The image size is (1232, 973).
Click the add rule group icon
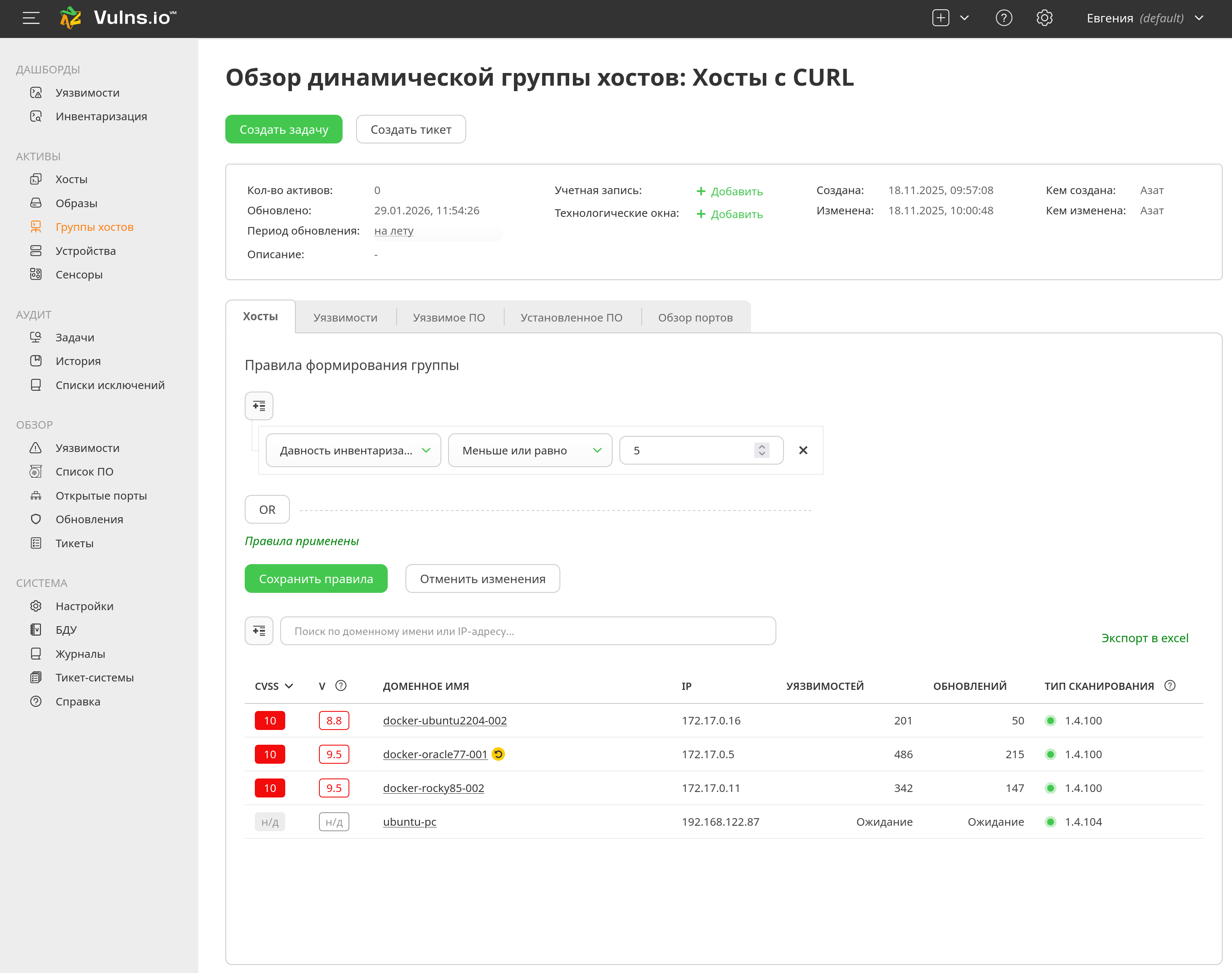[x=259, y=405]
